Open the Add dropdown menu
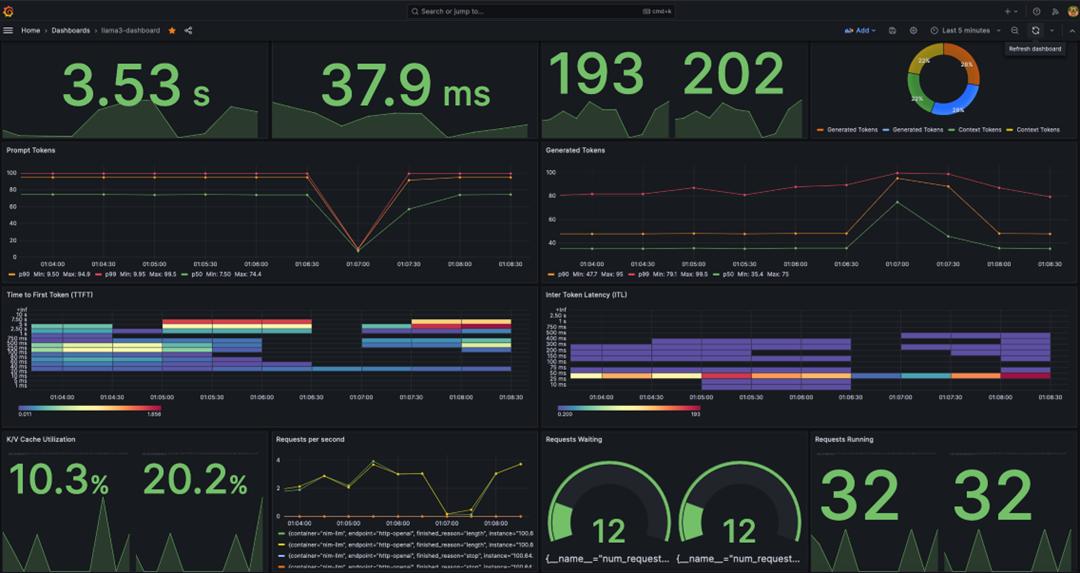The image size is (1080, 573). pos(860,31)
